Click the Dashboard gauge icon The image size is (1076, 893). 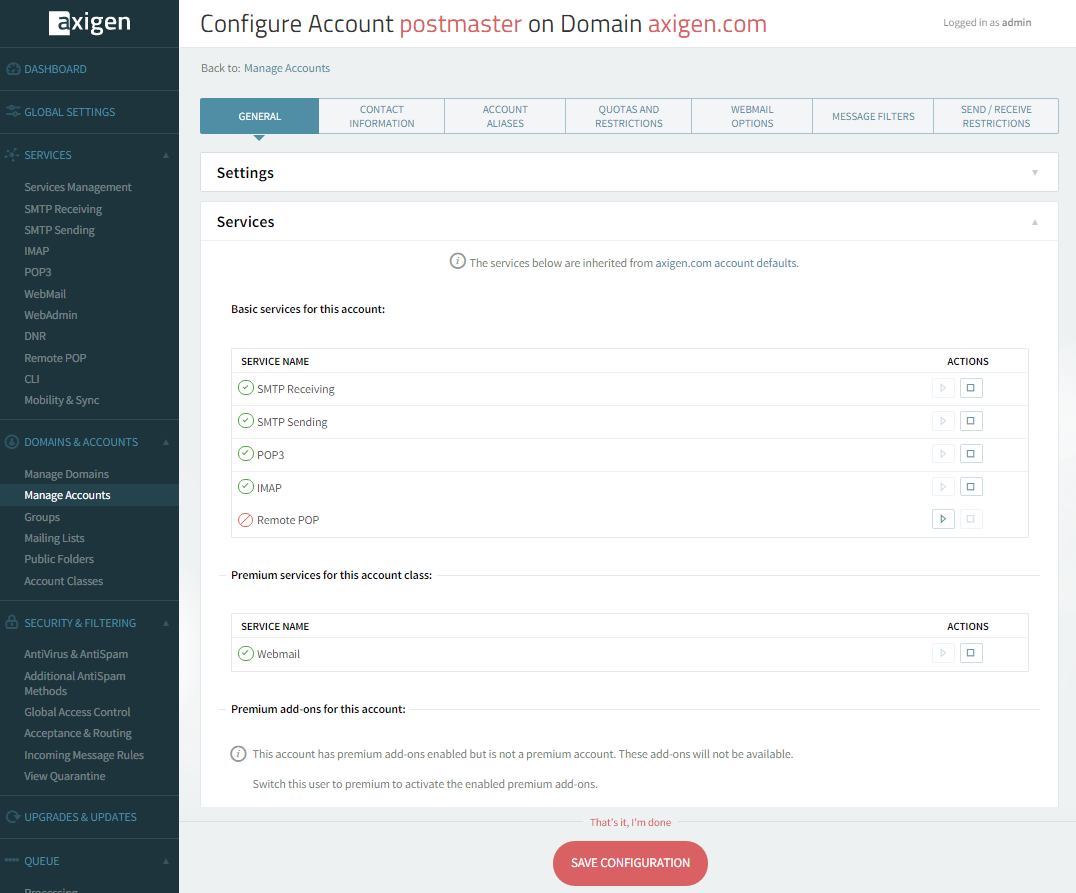[13, 69]
